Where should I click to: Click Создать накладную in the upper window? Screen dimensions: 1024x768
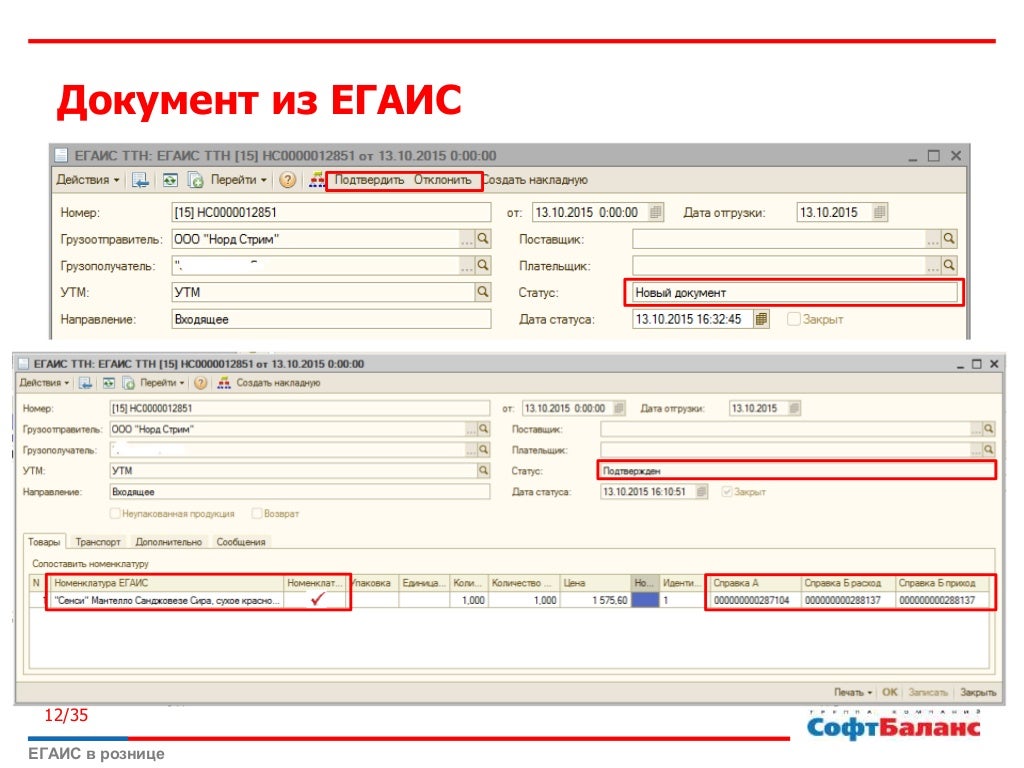click(535, 180)
